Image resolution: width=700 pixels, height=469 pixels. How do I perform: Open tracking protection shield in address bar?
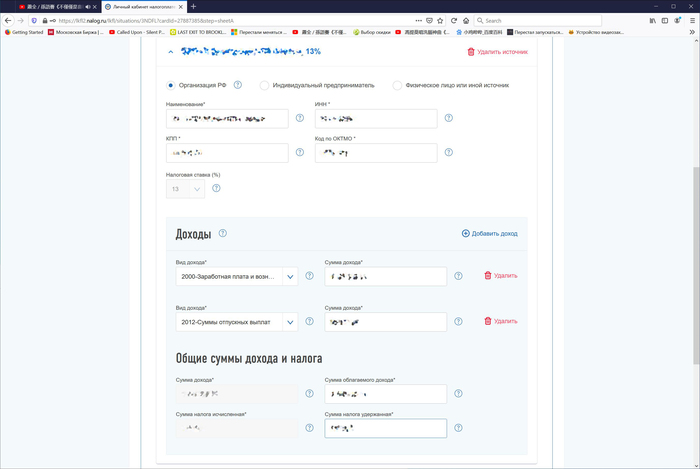coord(34,21)
